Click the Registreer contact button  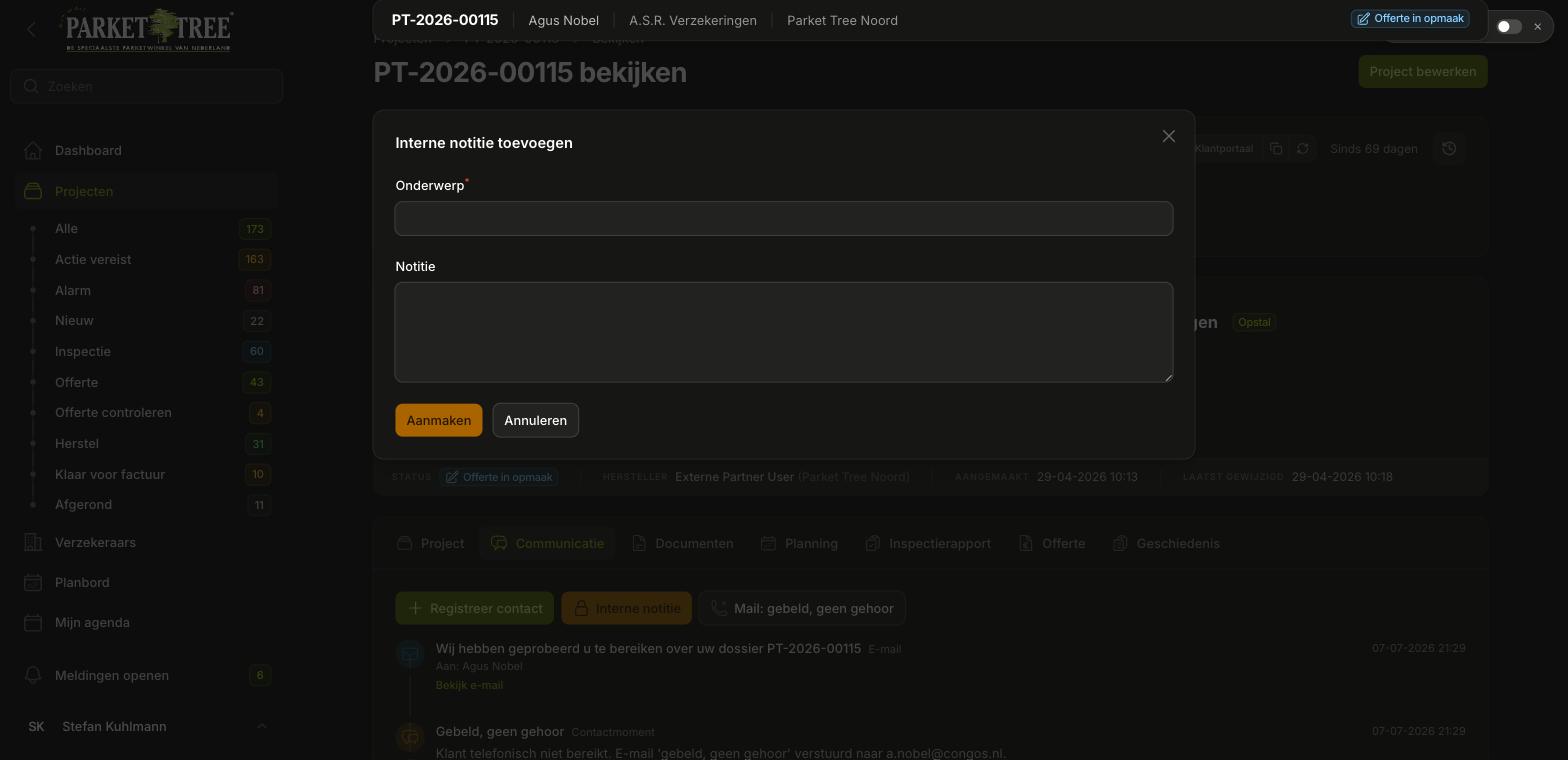[475, 608]
